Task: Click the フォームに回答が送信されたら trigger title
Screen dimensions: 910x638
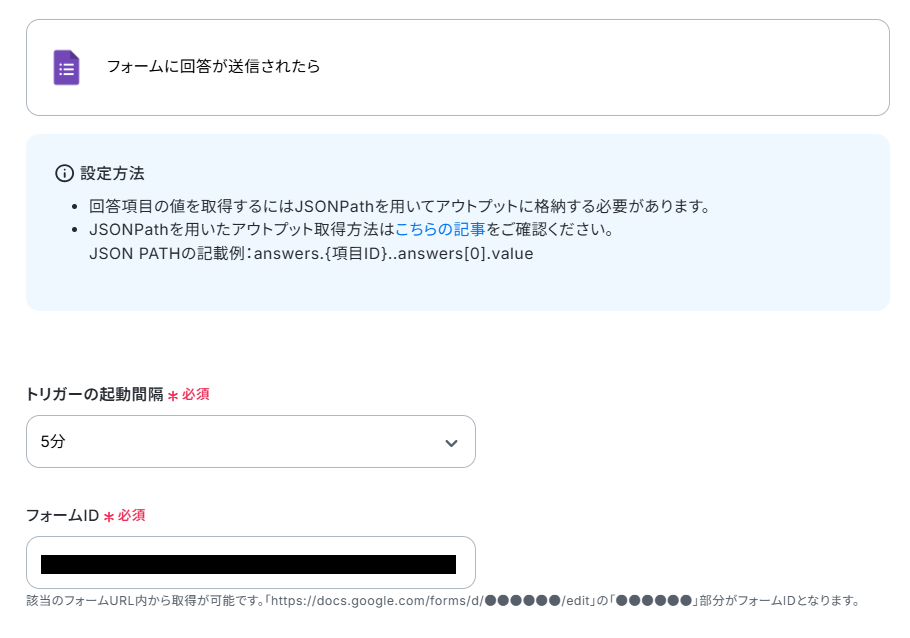Action: click(x=213, y=66)
